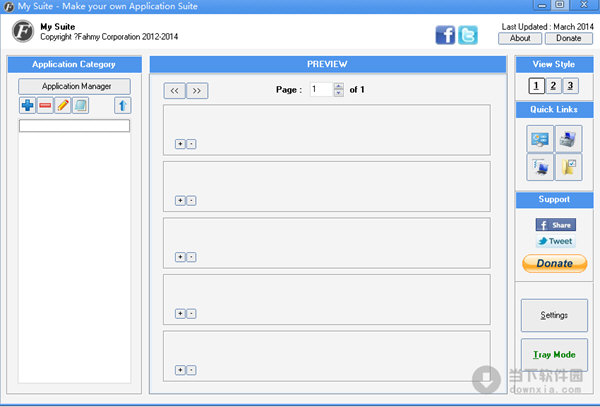
Task: Go to next page with >> button
Action: 197,91
